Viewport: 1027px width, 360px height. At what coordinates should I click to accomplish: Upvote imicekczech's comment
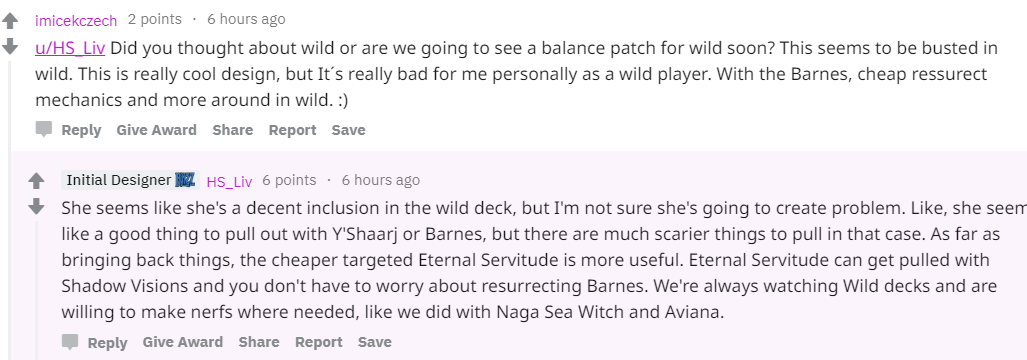click(x=10, y=22)
